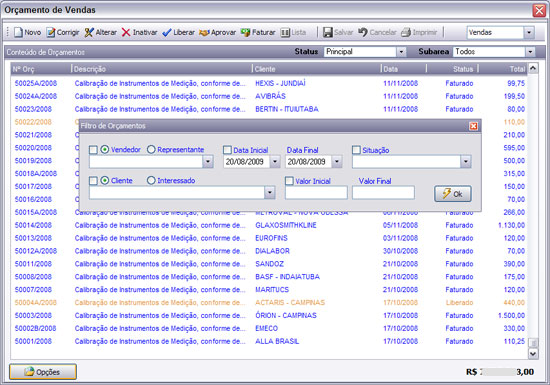Open the Status Principal dropdown
550x385 pixels.
[401, 52]
